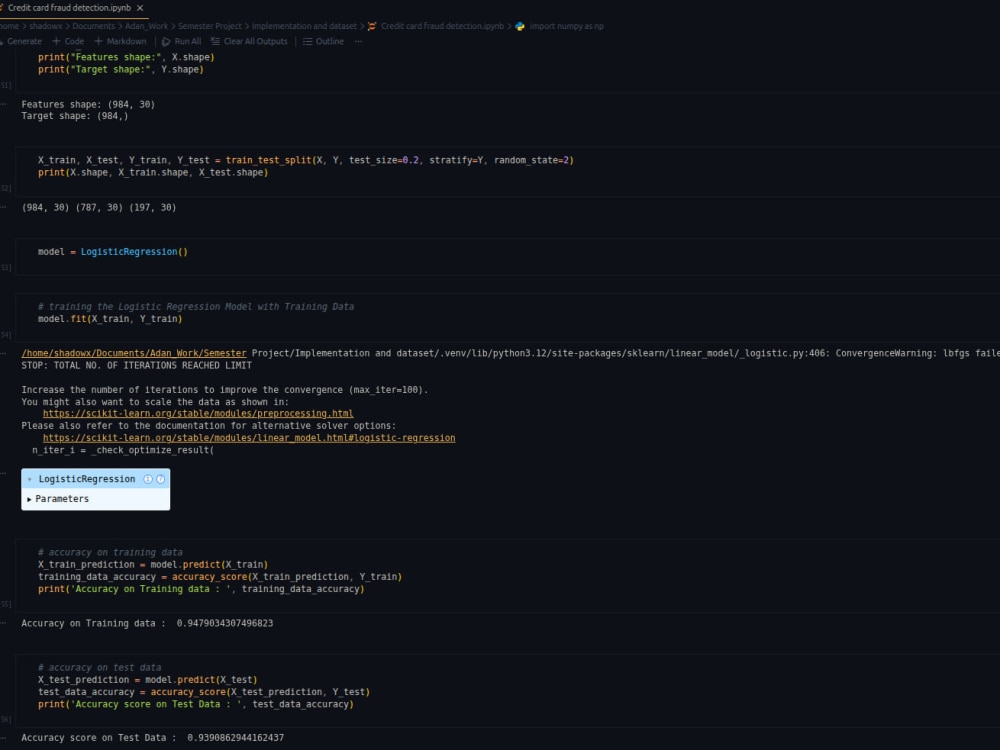Click the info icon on LogisticRegression widget
The width and height of the screenshot is (1000, 750).
click(148, 479)
